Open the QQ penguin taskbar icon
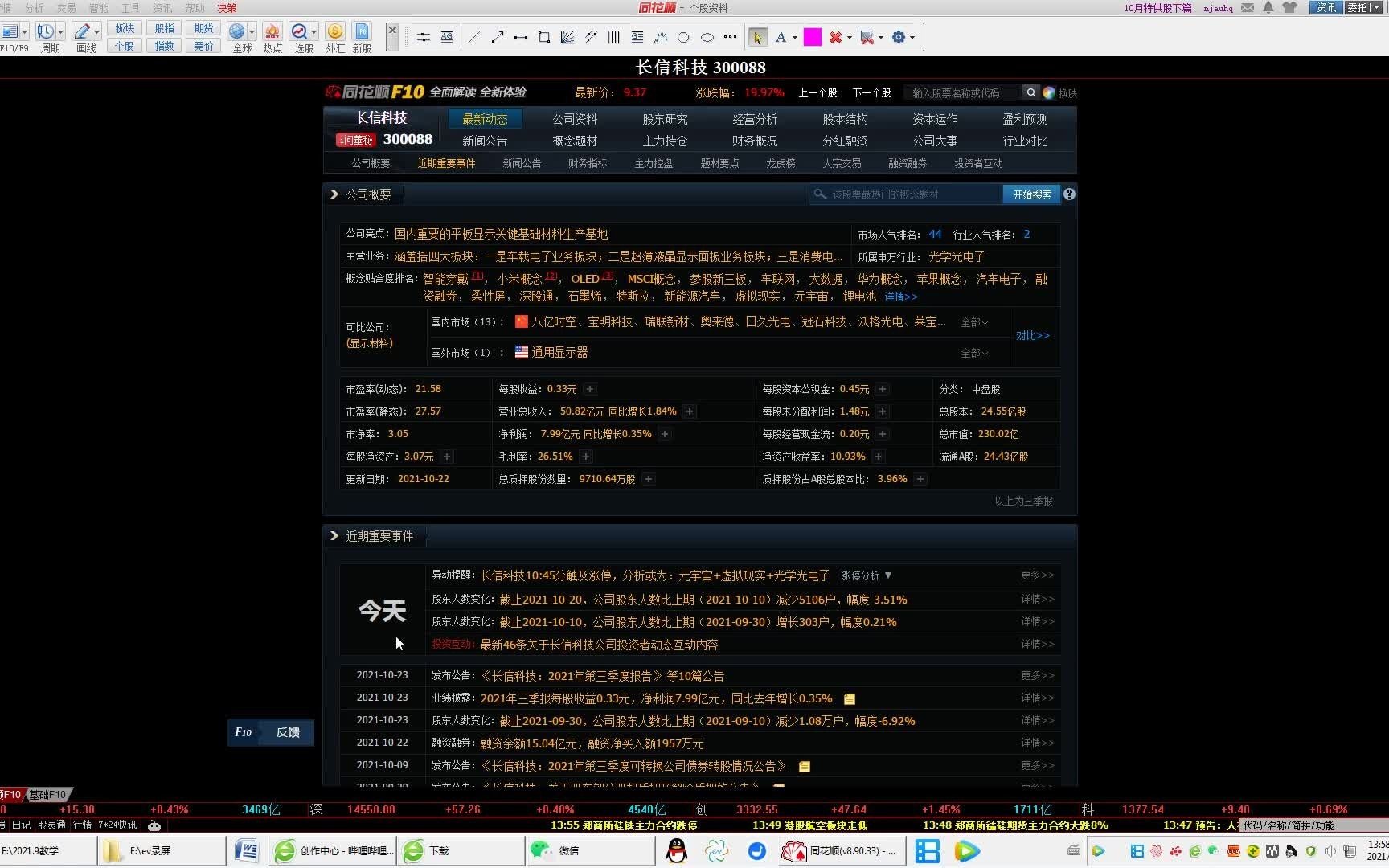 (678, 850)
